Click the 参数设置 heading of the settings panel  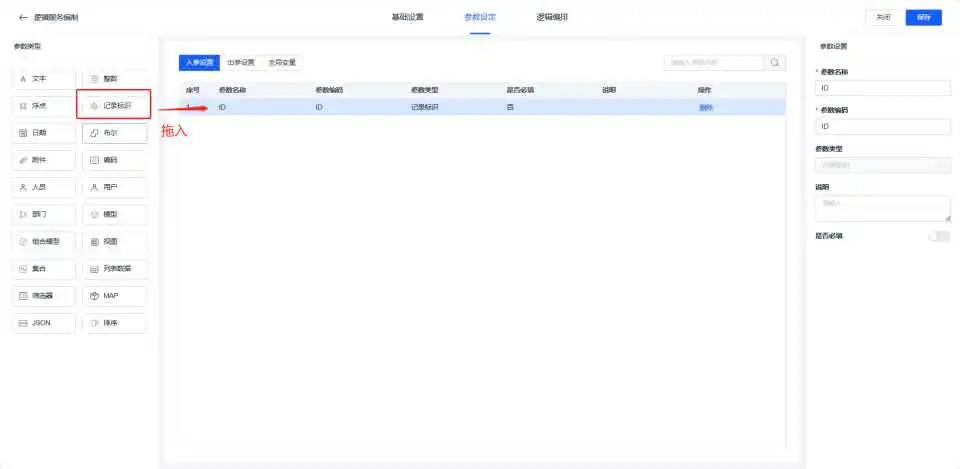833,47
